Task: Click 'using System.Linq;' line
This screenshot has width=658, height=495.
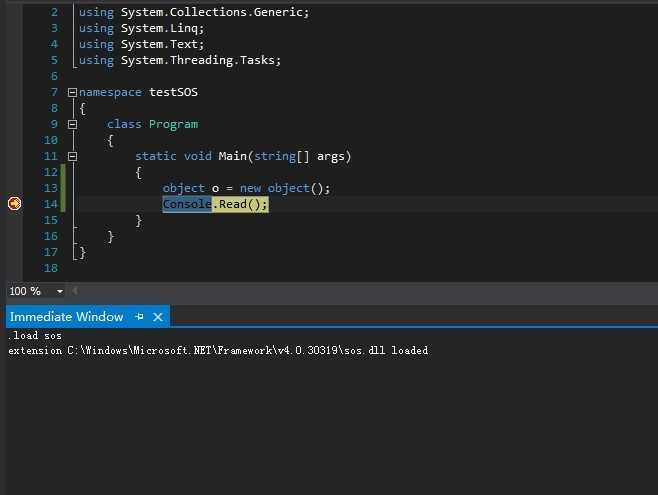Action: (141, 28)
